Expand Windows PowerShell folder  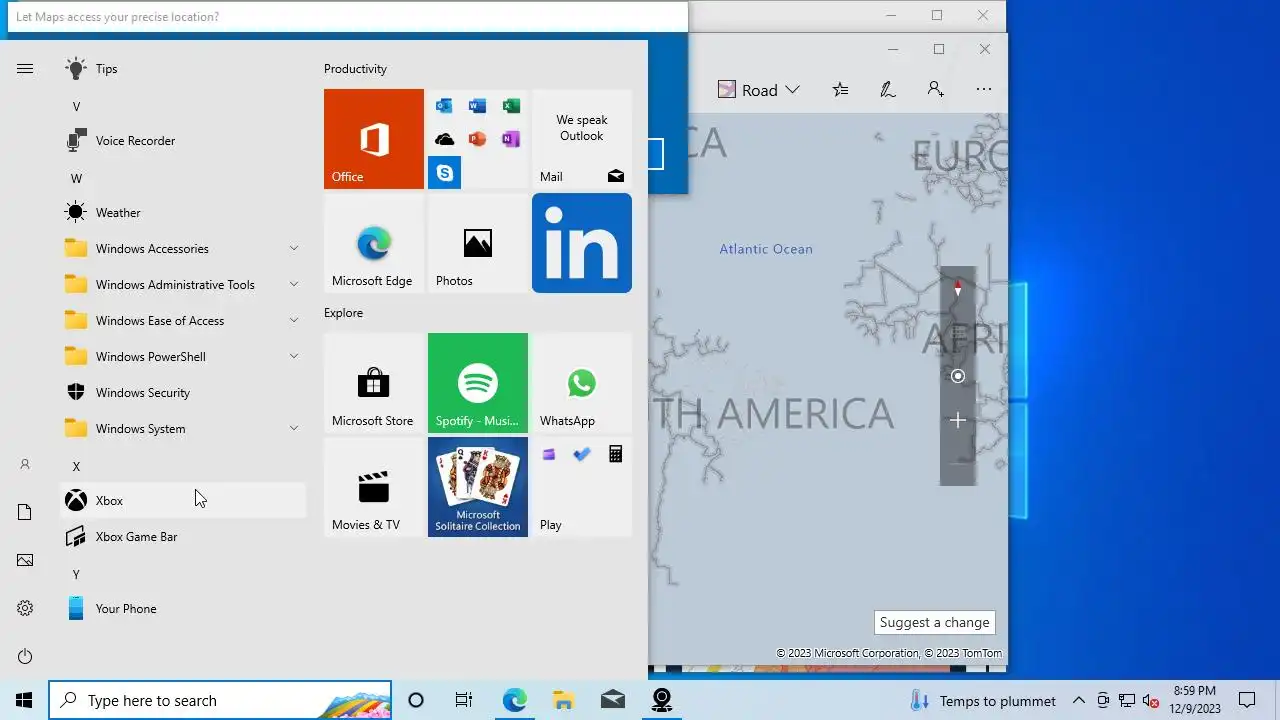click(183, 357)
